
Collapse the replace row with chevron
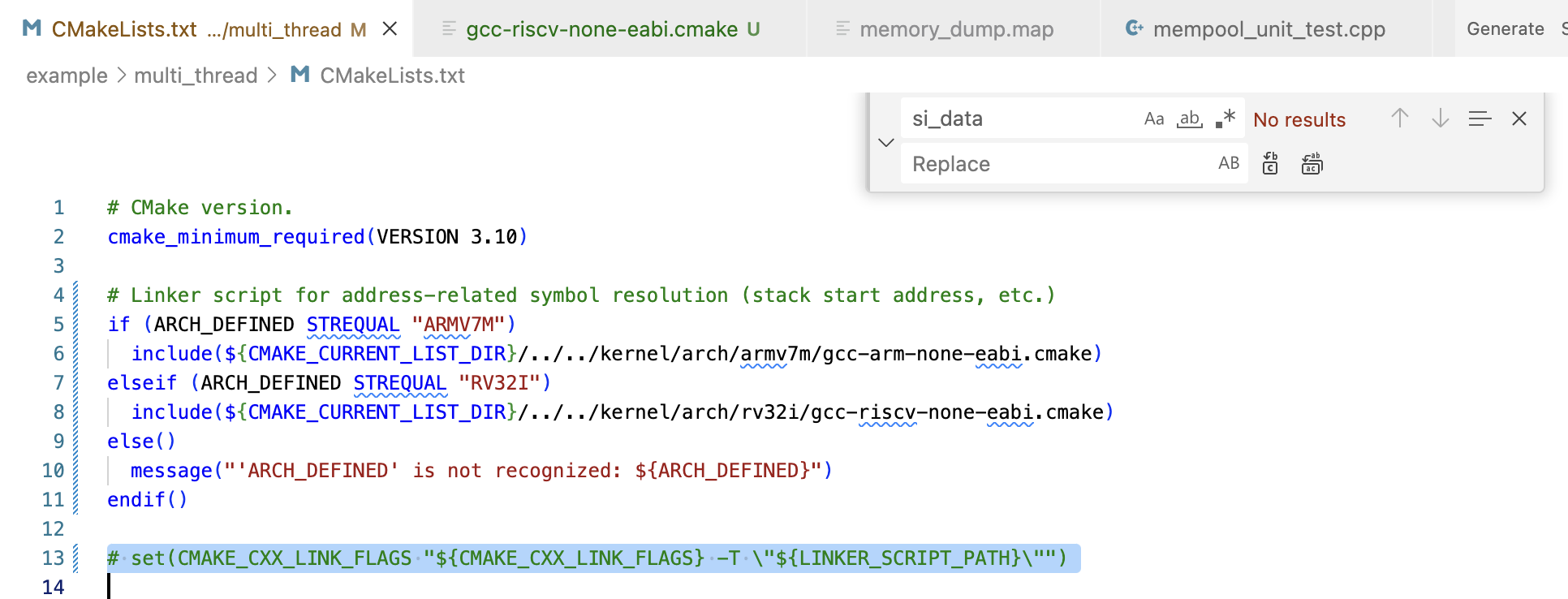(885, 142)
